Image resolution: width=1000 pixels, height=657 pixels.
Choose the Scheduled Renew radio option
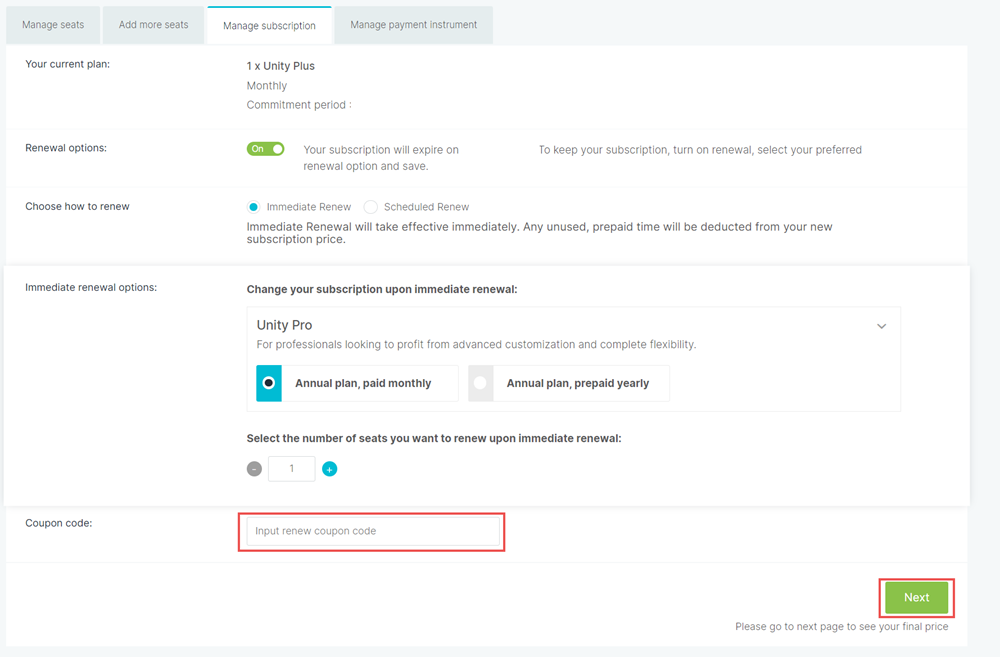click(371, 207)
